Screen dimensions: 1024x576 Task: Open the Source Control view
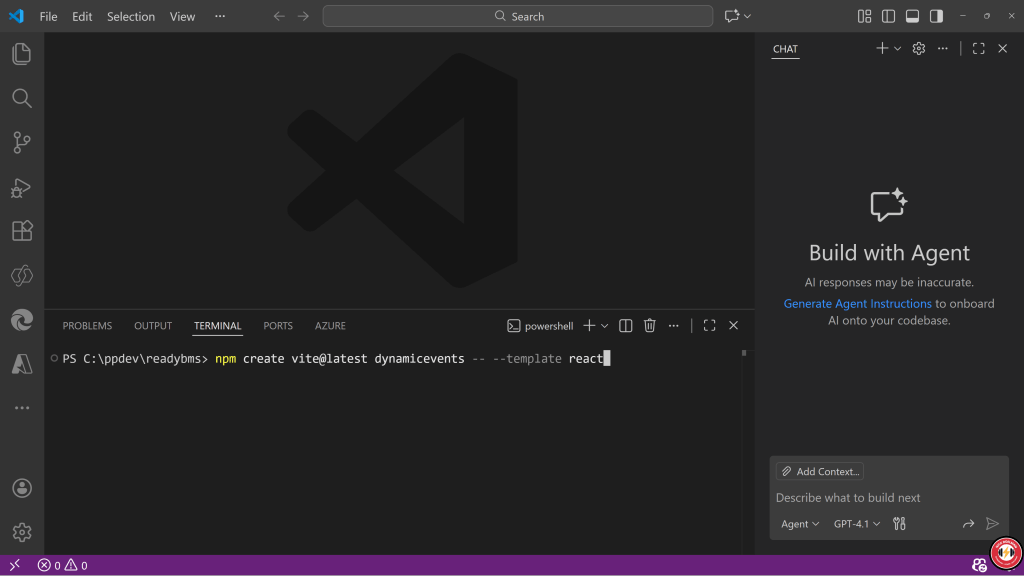pyautogui.click(x=22, y=142)
